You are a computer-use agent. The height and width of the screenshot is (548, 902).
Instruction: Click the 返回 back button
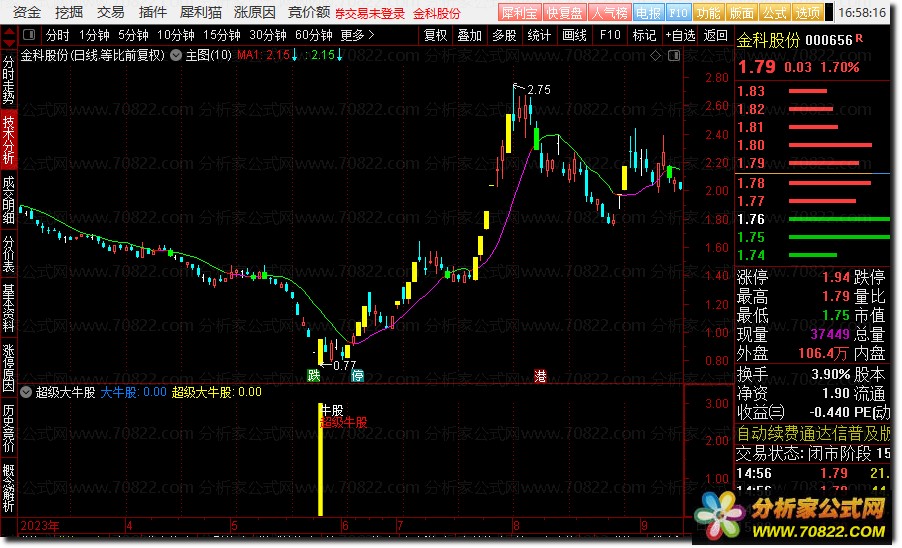click(x=715, y=36)
